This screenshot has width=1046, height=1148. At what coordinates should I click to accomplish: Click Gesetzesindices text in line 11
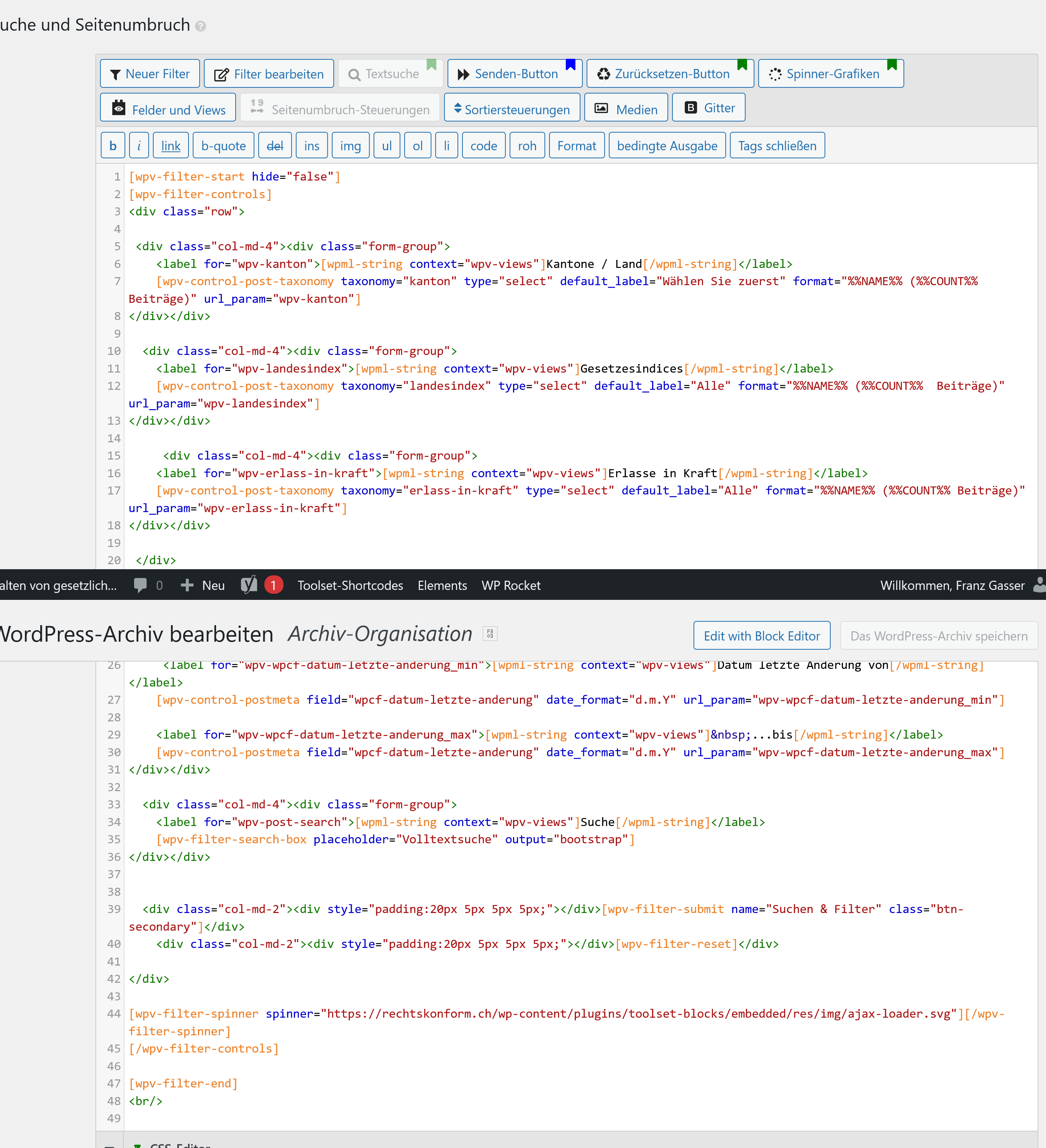(x=632, y=368)
